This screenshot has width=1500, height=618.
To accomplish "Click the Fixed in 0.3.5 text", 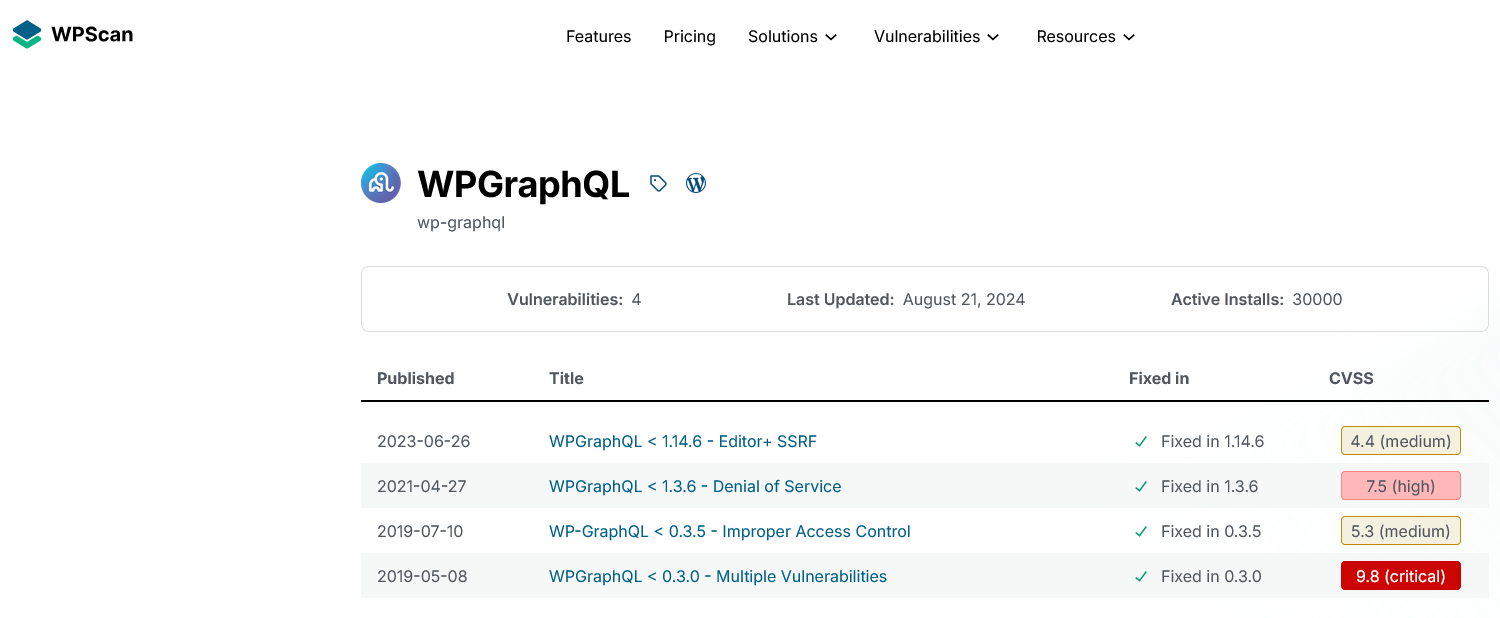I will coord(1211,531).
